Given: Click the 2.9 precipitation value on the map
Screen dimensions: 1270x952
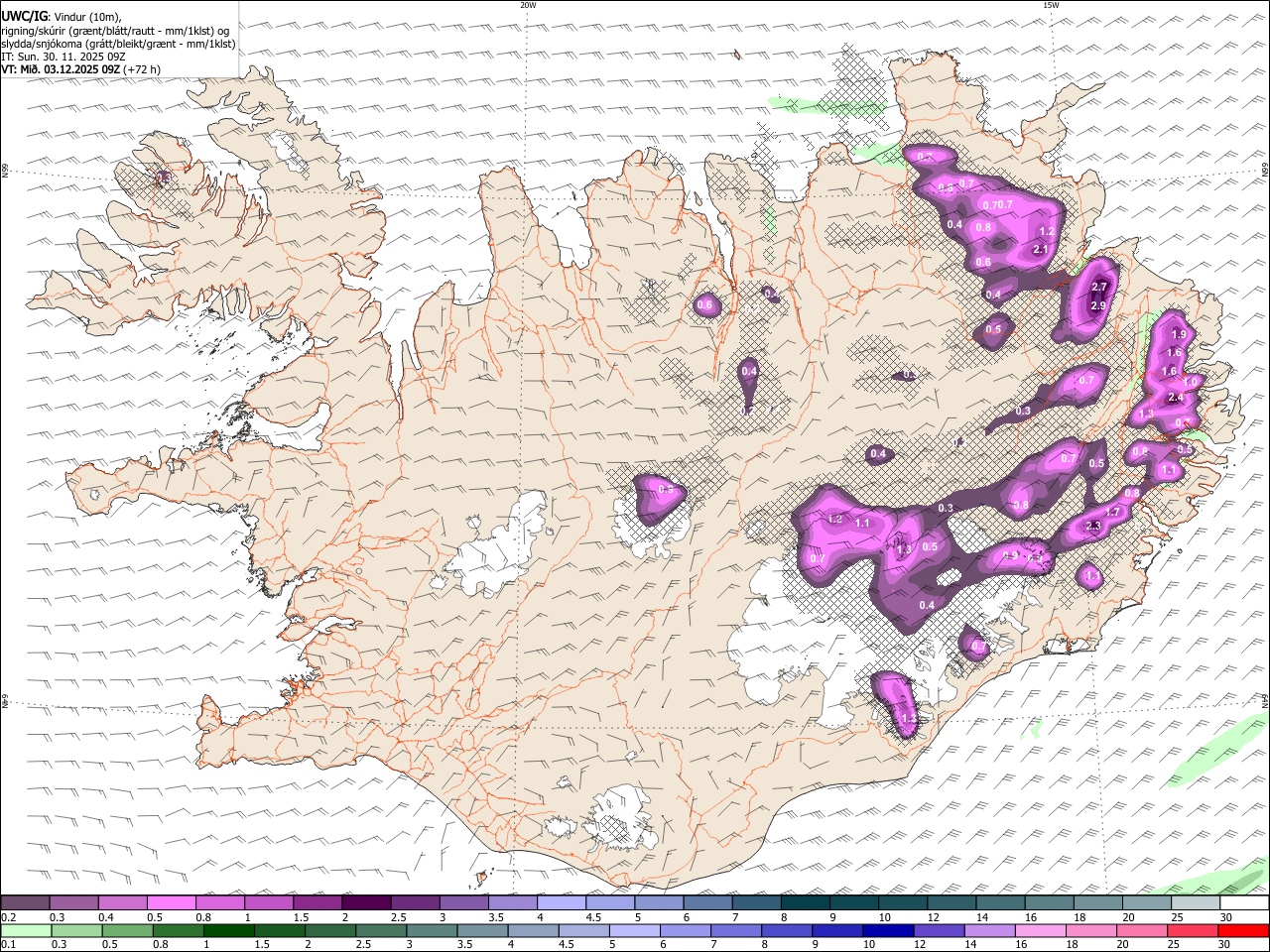Looking at the screenshot, I should [1098, 306].
